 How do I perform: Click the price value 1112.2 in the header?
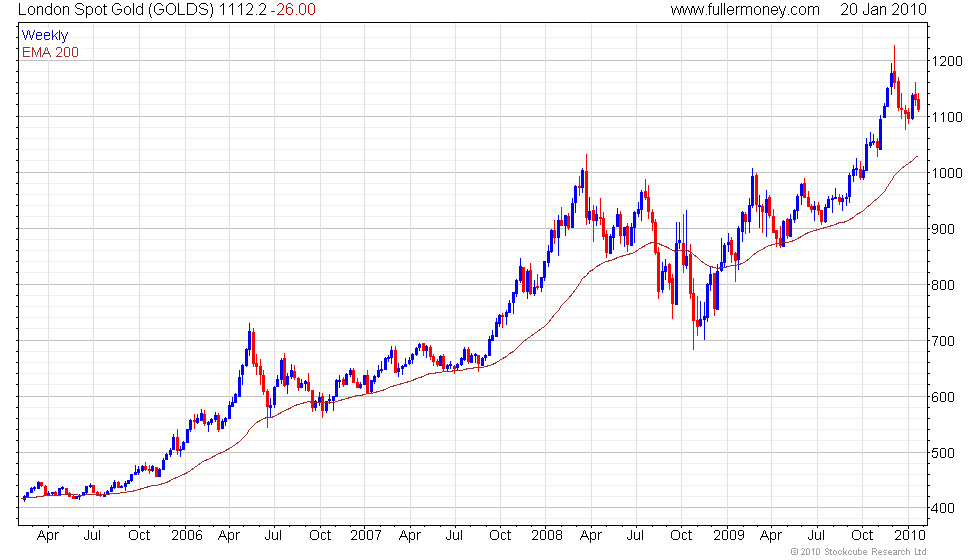242,9
